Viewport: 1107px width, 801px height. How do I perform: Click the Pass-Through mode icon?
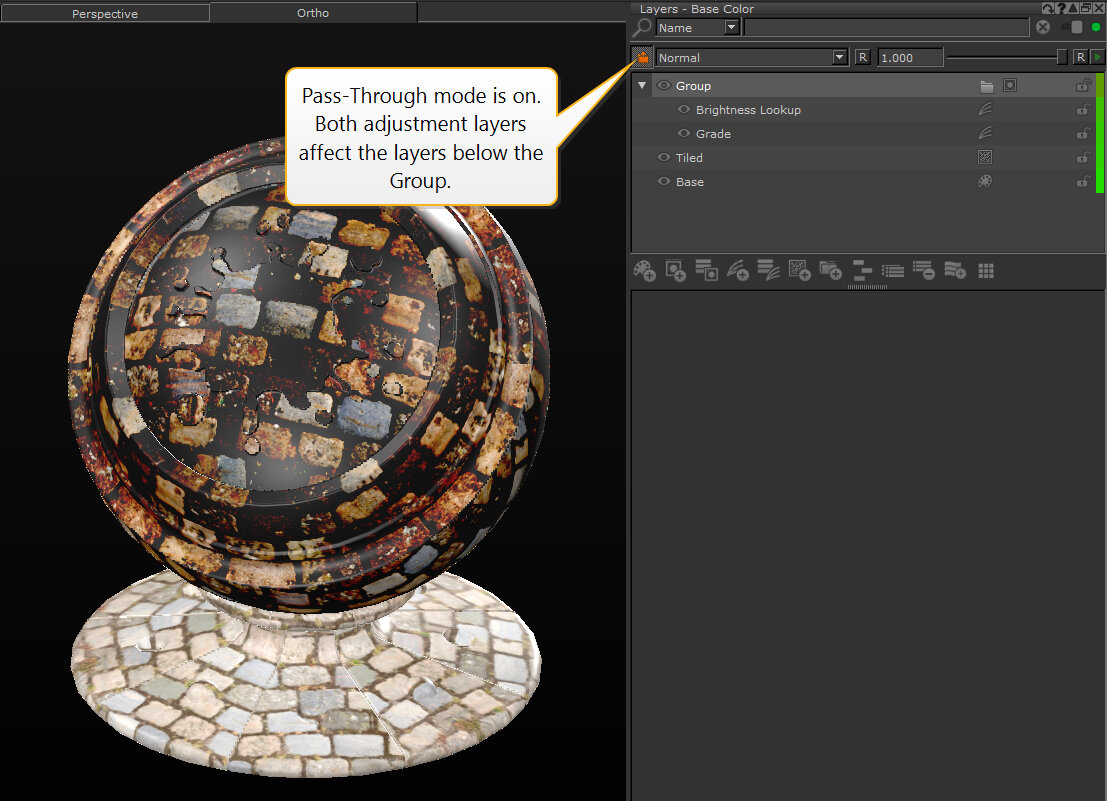(x=642, y=58)
